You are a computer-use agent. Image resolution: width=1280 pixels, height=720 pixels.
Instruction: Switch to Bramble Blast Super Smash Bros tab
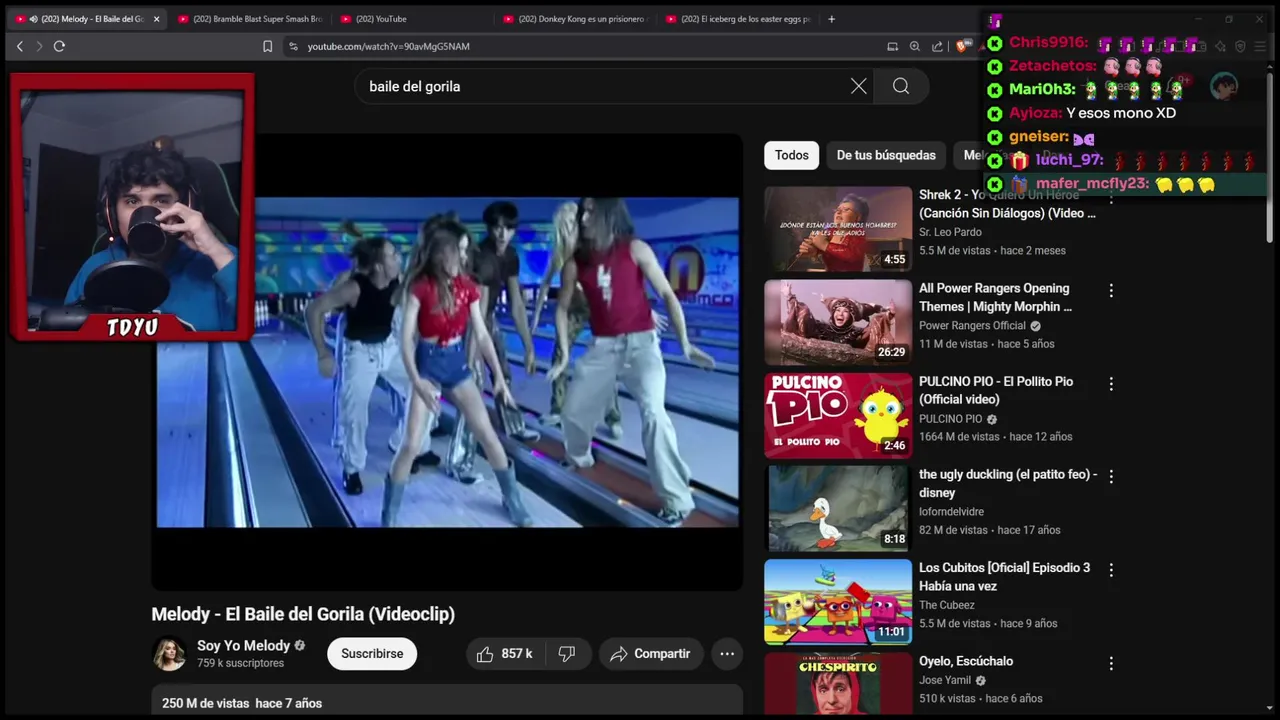pyautogui.click(x=250, y=19)
